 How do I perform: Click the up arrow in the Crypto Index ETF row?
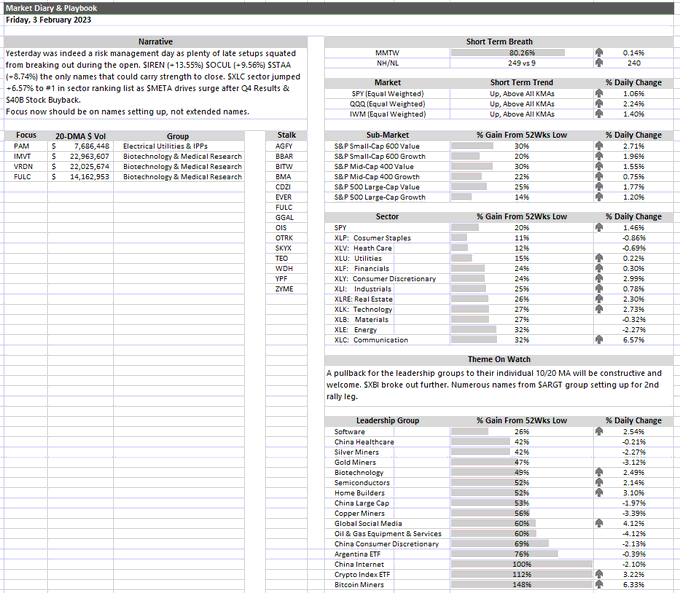point(599,574)
